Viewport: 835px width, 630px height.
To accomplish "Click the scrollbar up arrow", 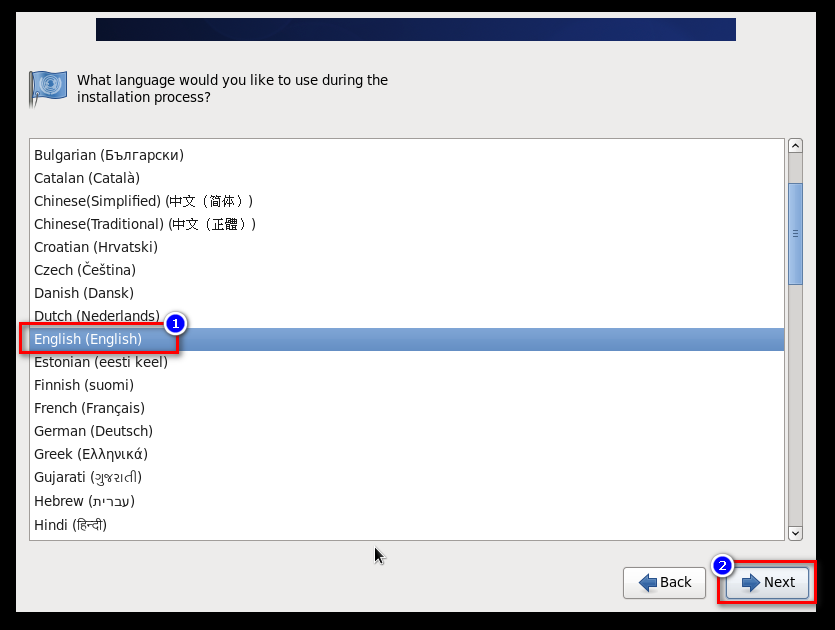I will [795, 146].
